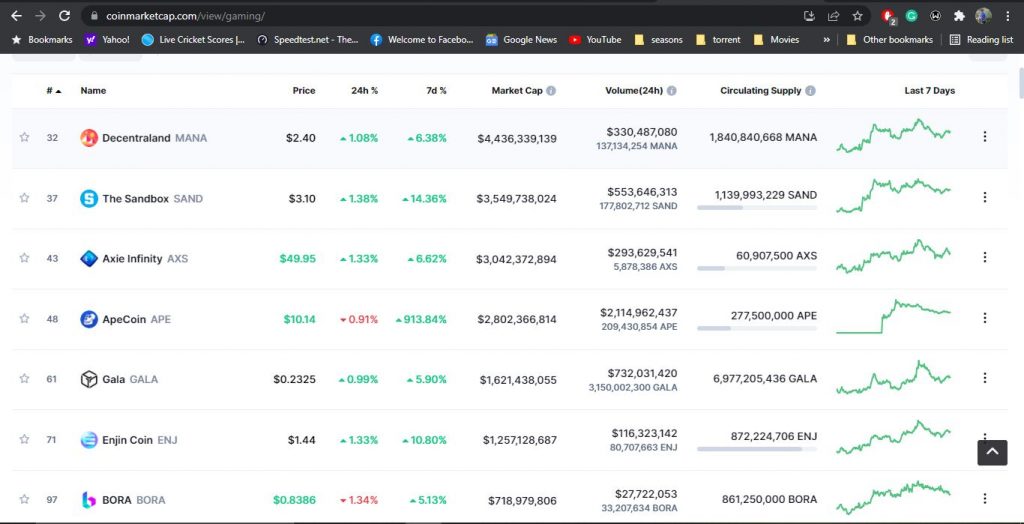Reload the page with refresh icon
Image resolution: width=1024 pixels, height=524 pixels.
pyautogui.click(x=64, y=16)
